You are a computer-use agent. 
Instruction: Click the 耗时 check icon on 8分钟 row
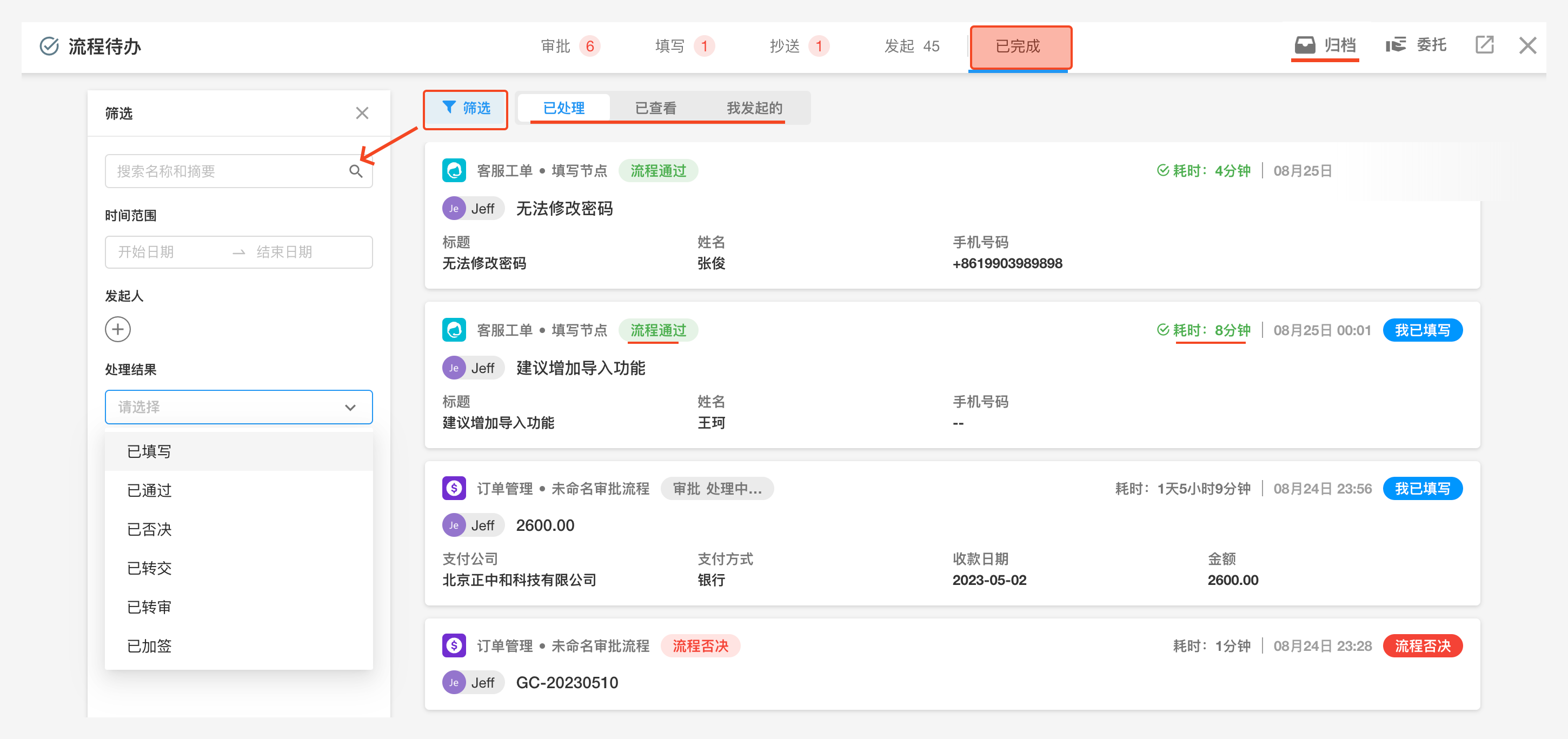pos(1162,330)
